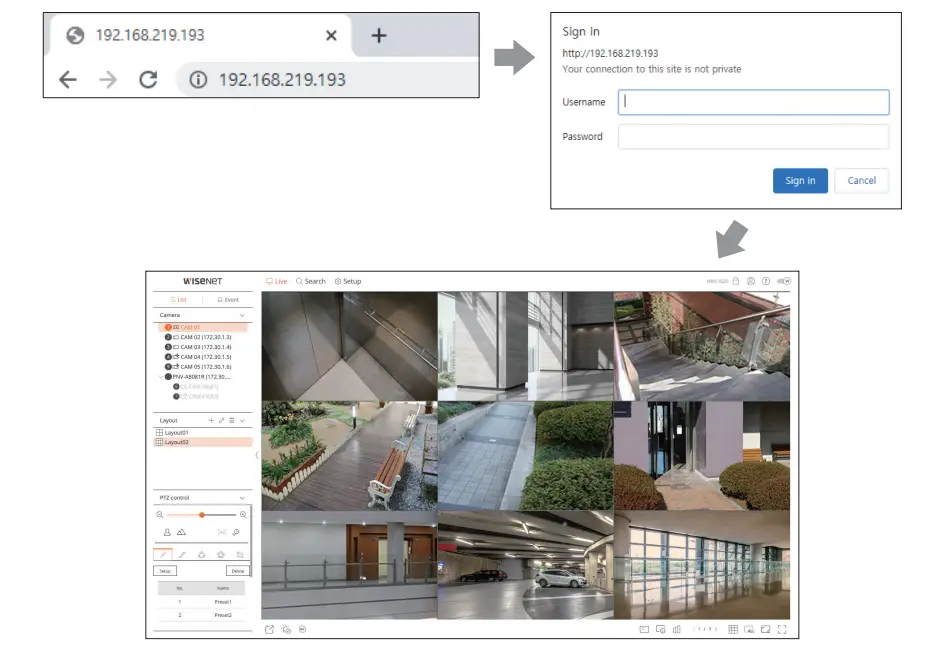
Task: Select the parking garage camera tile
Action: click(x=525, y=565)
